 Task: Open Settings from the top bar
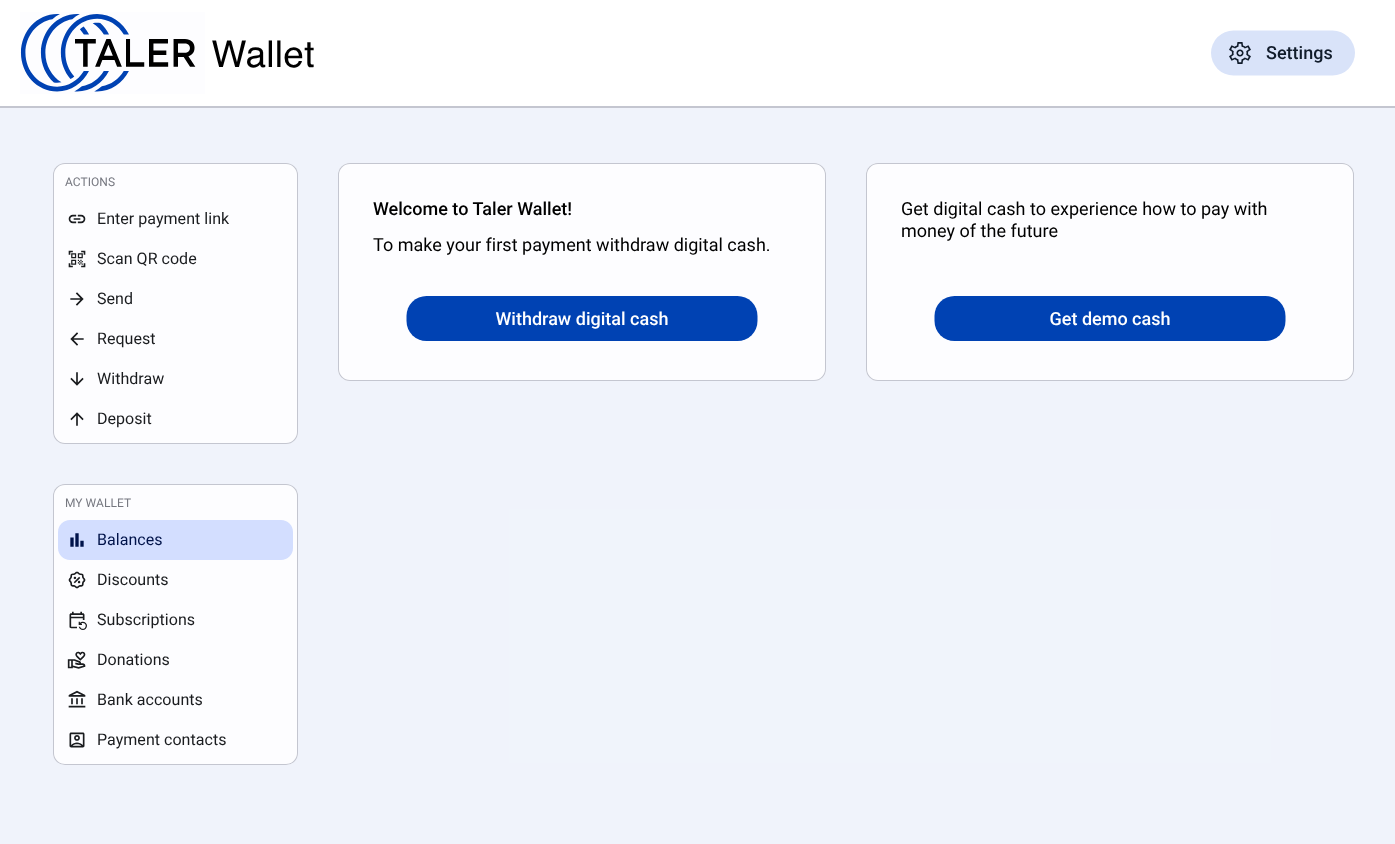[1282, 53]
